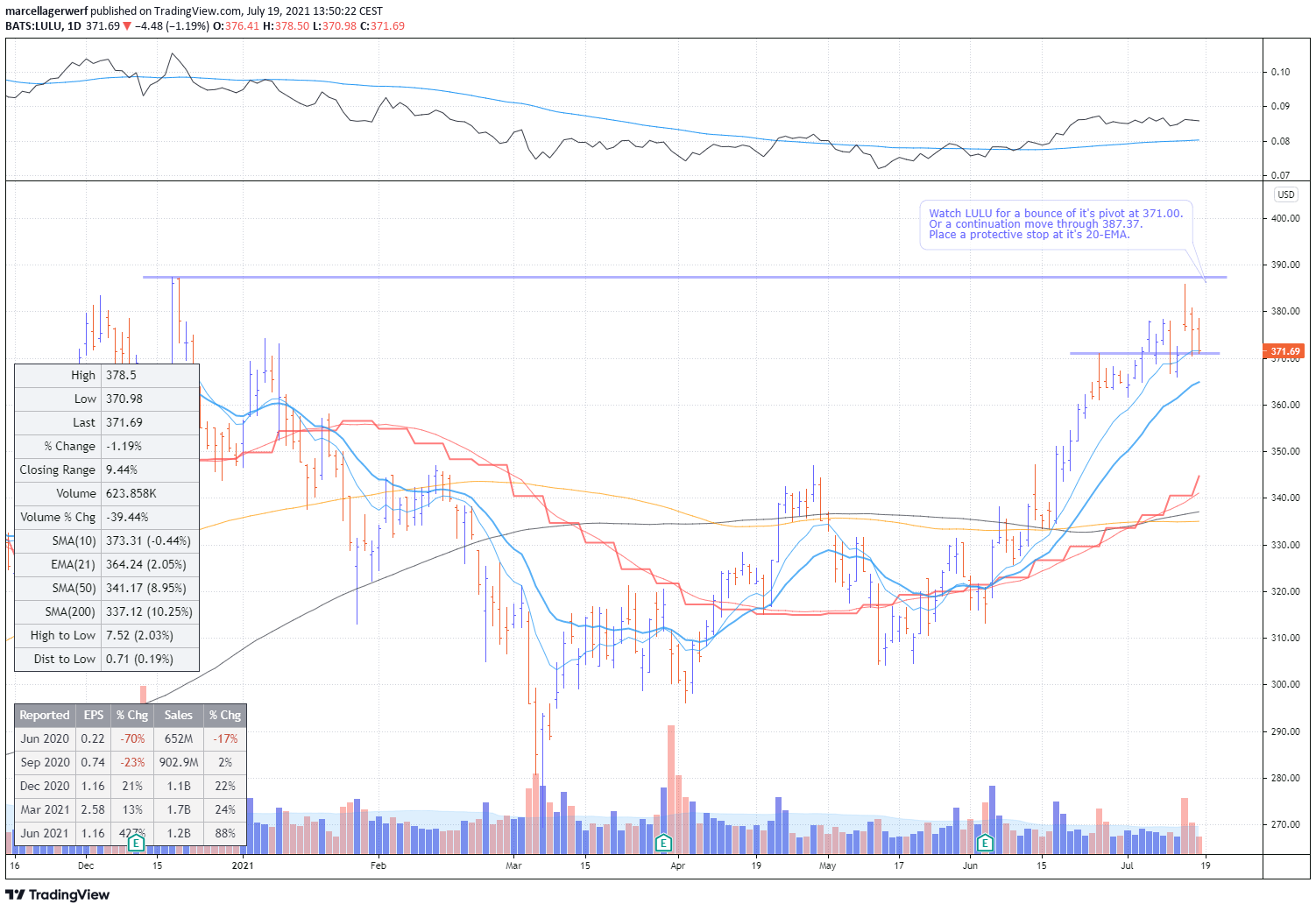Click the May label on time axis
The image size is (1316, 911).
[x=827, y=865]
